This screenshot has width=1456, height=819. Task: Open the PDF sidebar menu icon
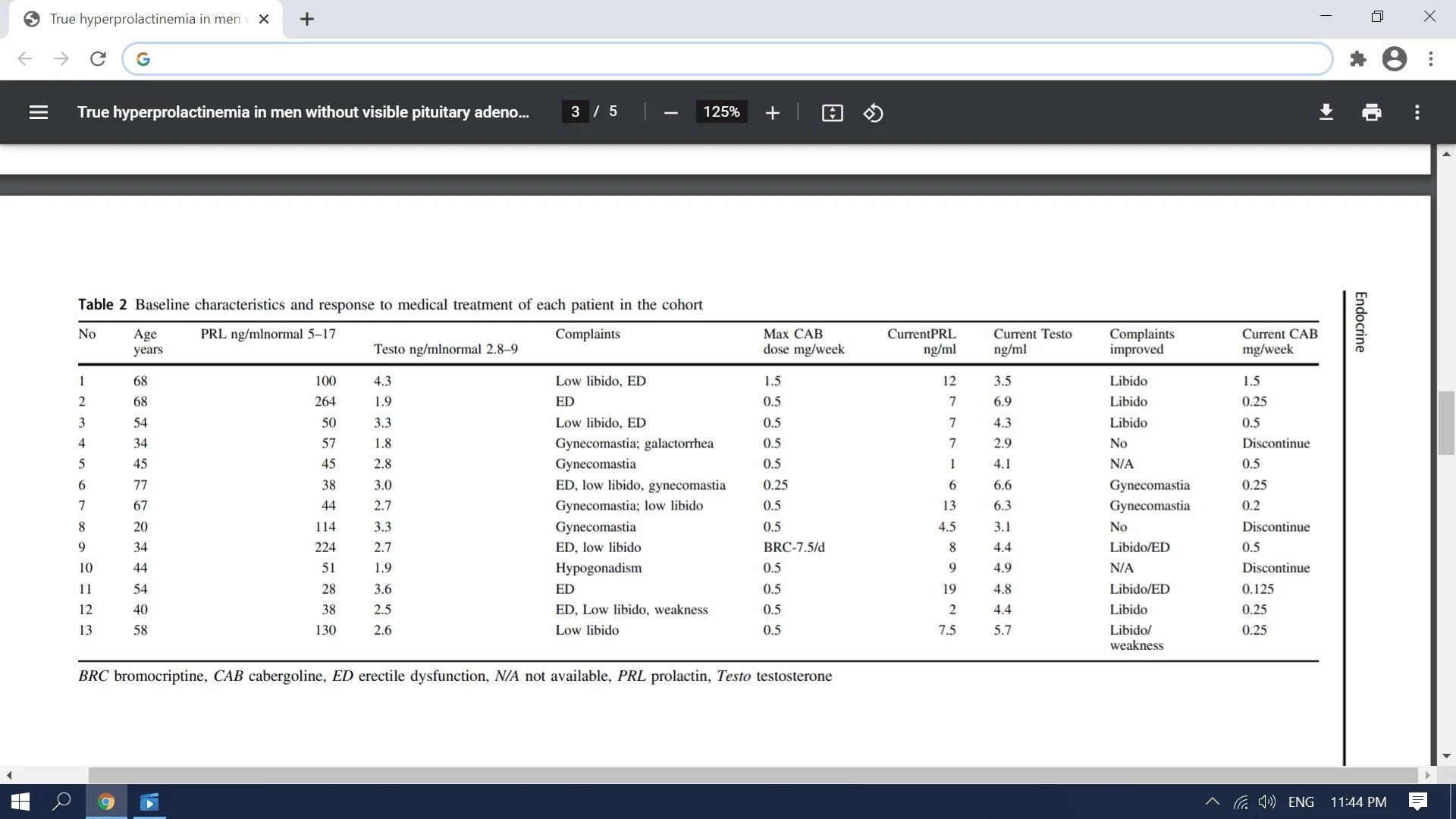(39, 112)
